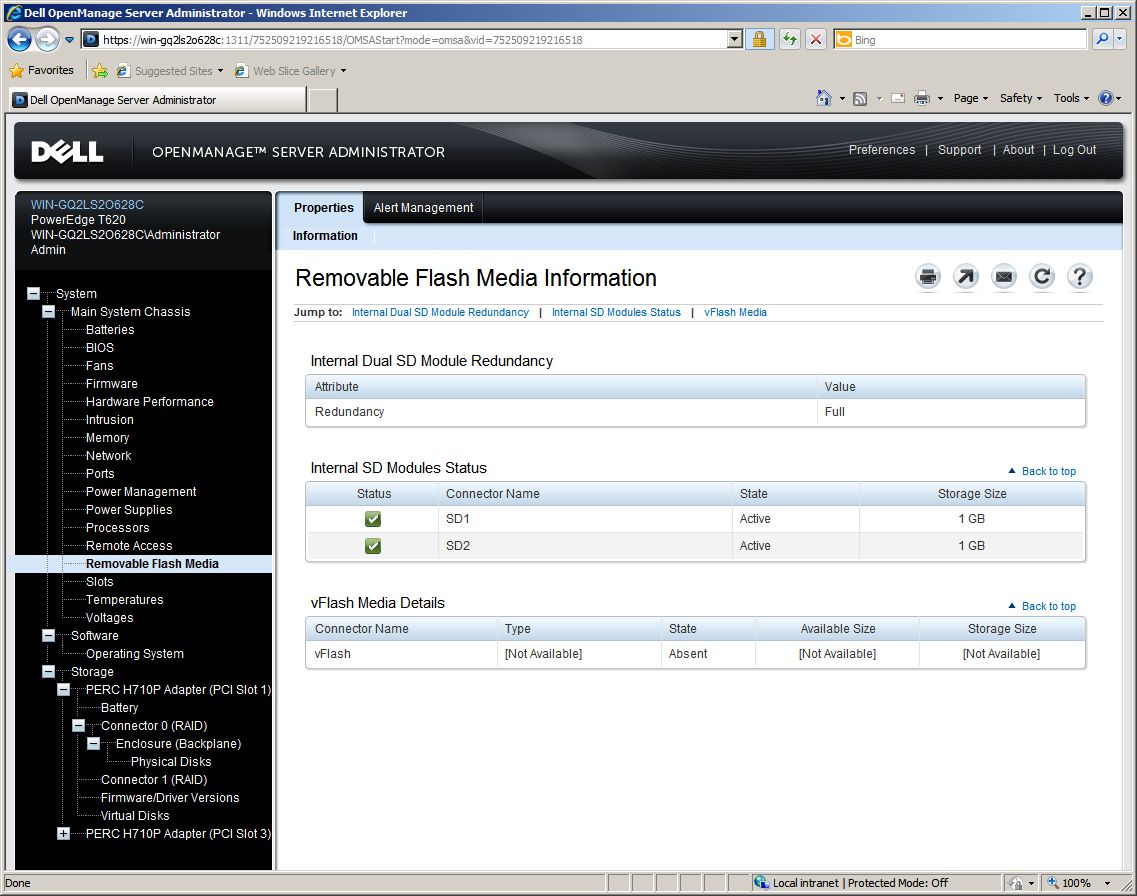The width and height of the screenshot is (1137, 896).
Task: Click the SD1 green status checkmark
Action: click(x=373, y=519)
